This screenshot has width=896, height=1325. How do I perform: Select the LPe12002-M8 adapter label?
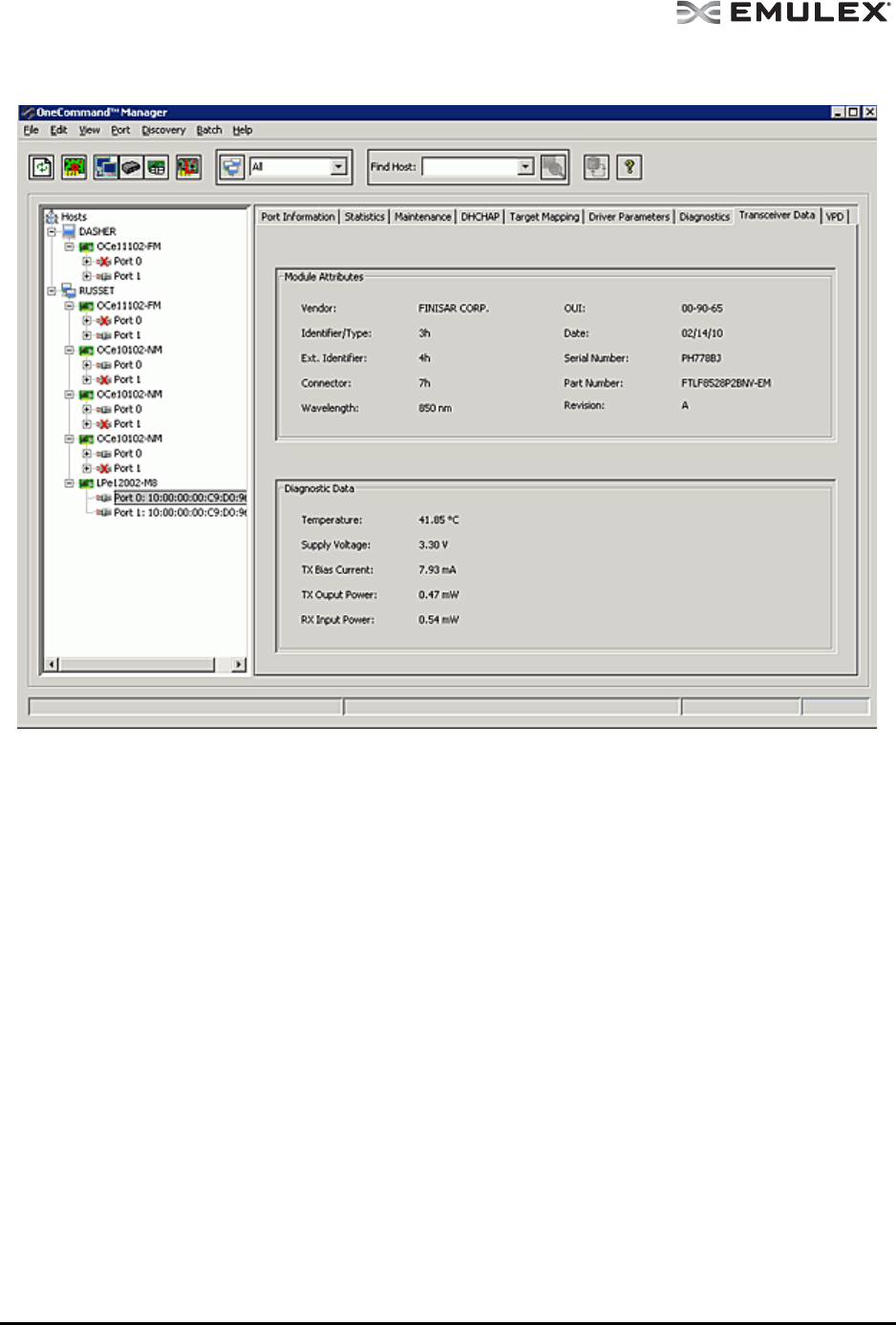tap(127, 483)
